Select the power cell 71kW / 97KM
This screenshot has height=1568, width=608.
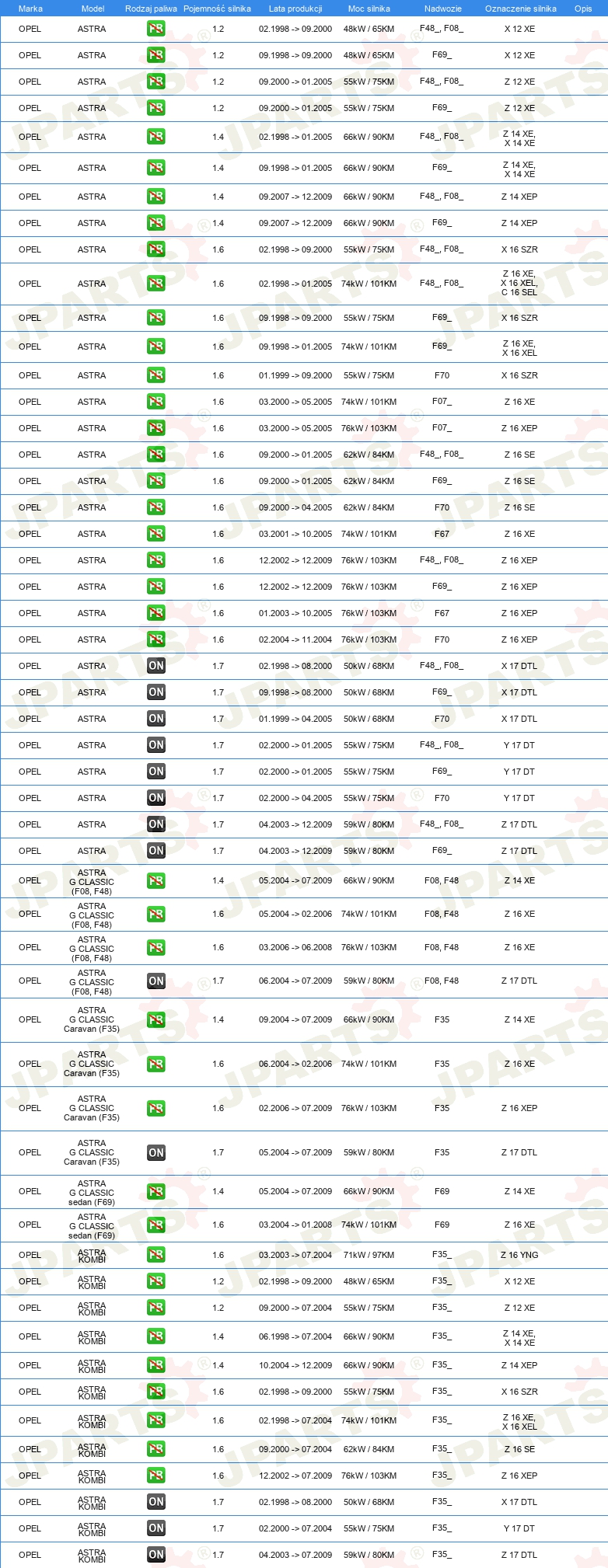click(x=369, y=1255)
